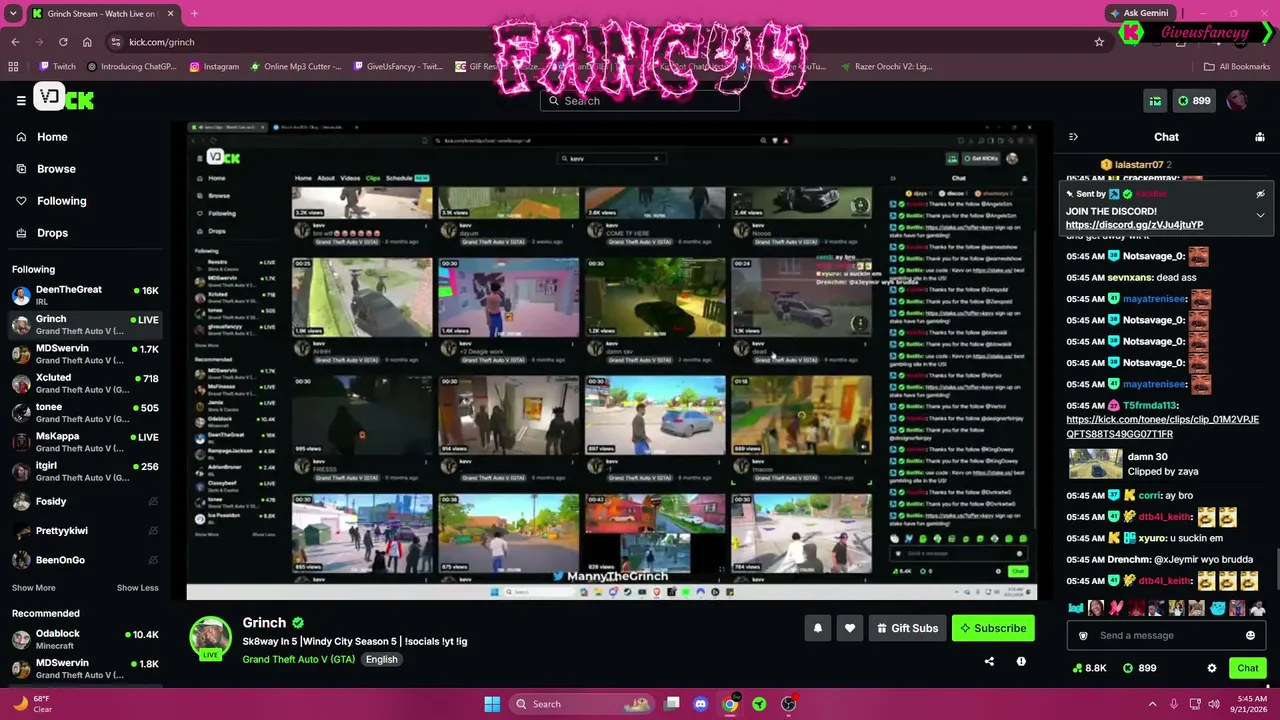Viewport: 1280px width, 720px height.
Task: Open Grinch's live avatar under the player
Action: (x=211, y=638)
